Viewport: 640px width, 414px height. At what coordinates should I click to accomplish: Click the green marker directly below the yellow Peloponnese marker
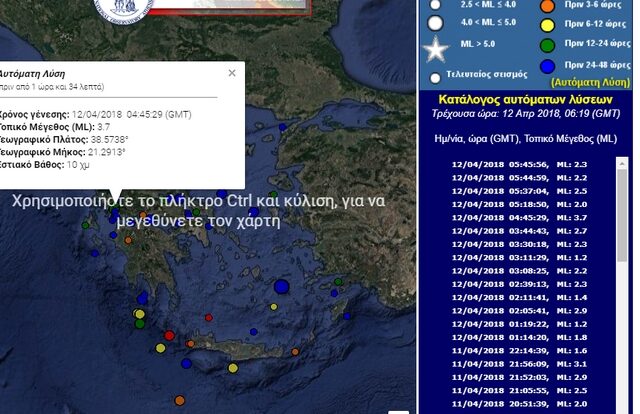(x=140, y=324)
